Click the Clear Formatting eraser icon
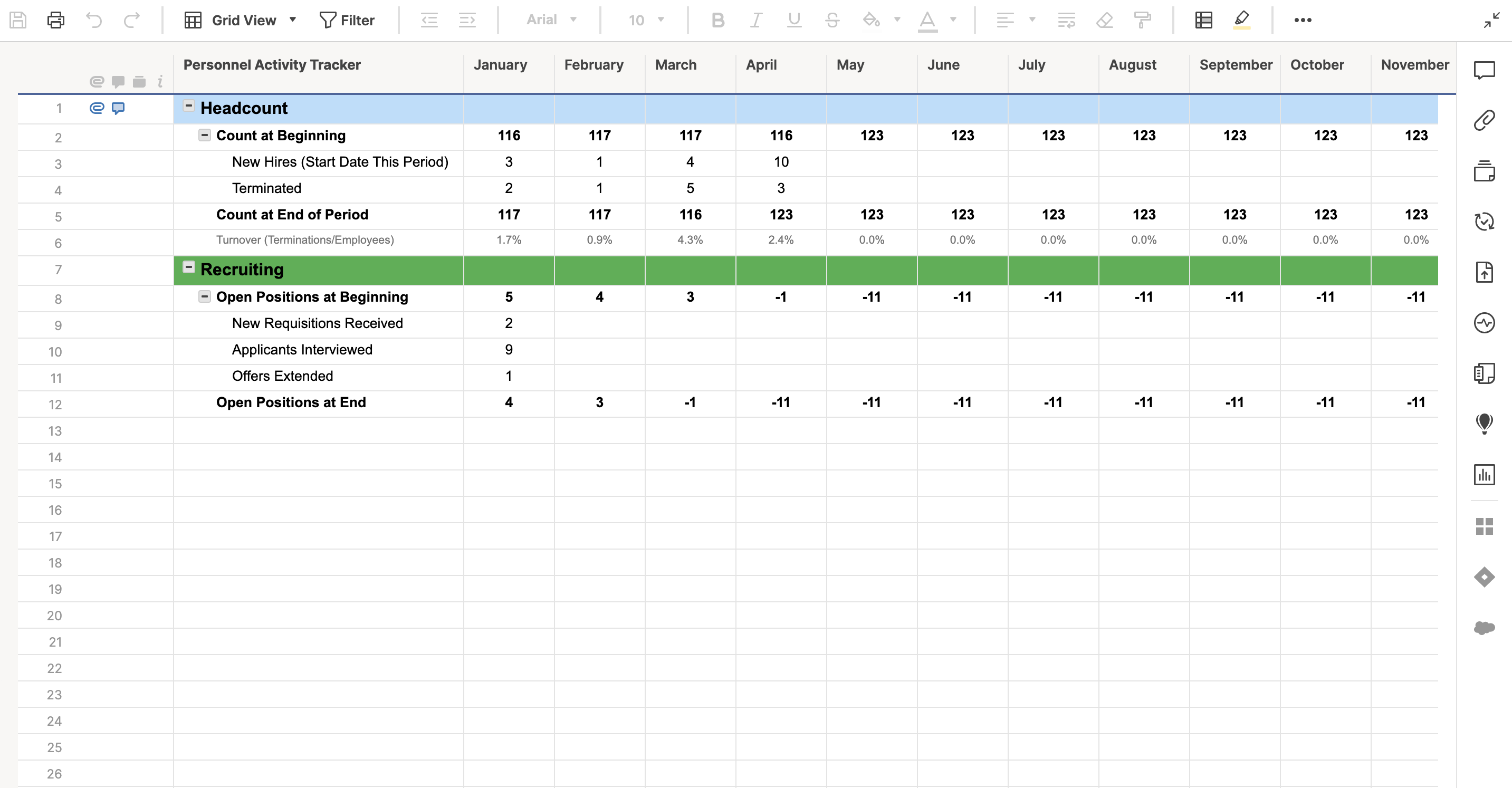1512x788 pixels. (1104, 20)
